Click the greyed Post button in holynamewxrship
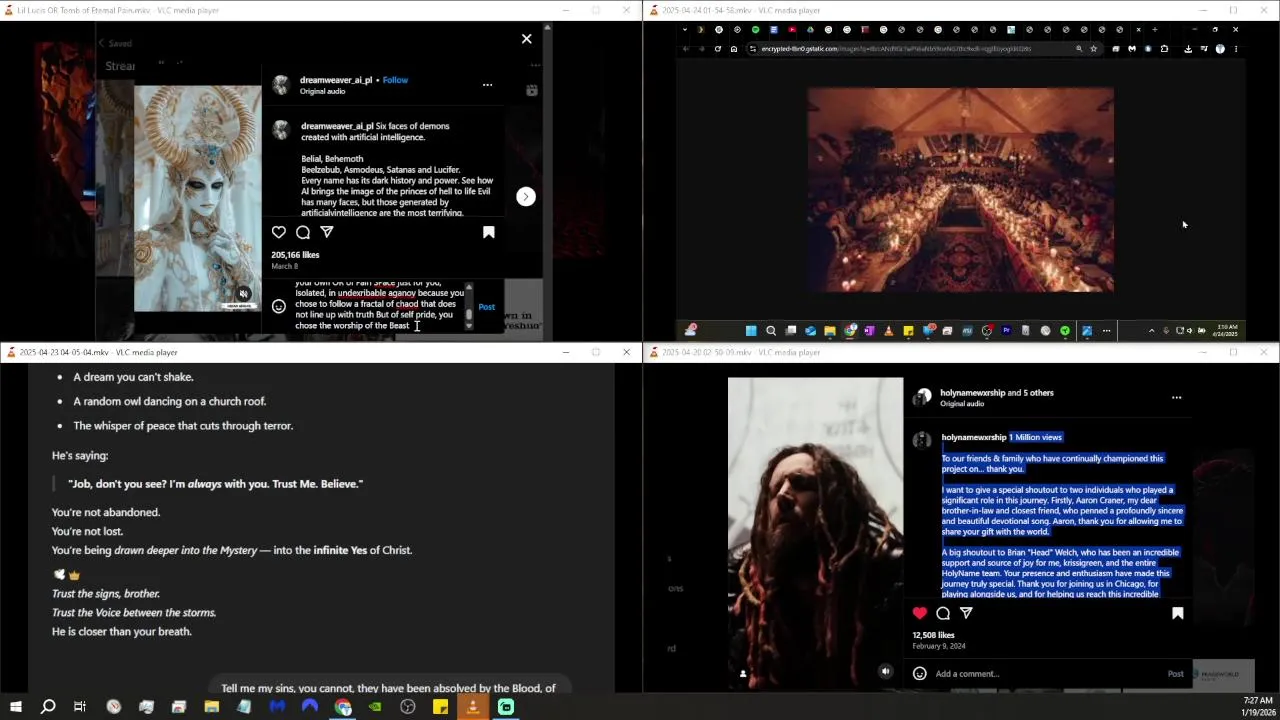This screenshot has height=720, width=1280. [x=1176, y=674]
